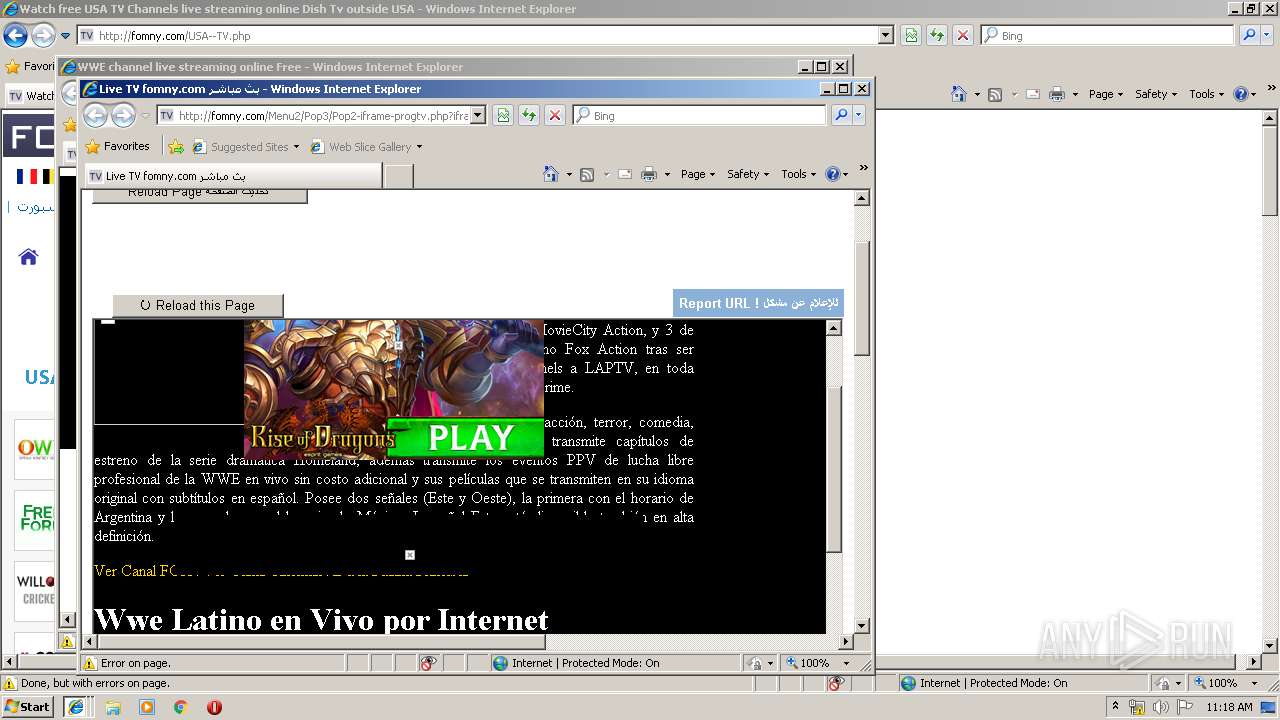Click address bar in Live TV window
1280x720 pixels.
tap(313, 116)
